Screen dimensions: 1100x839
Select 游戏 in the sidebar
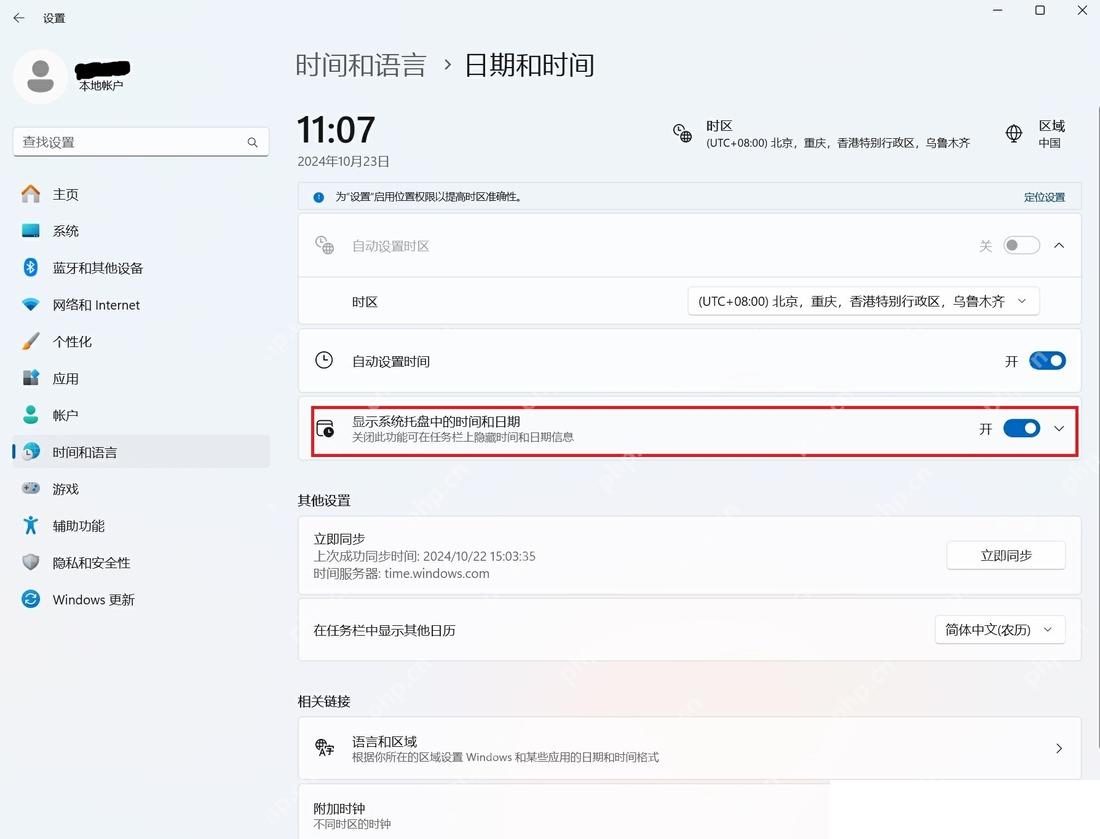tap(140, 489)
